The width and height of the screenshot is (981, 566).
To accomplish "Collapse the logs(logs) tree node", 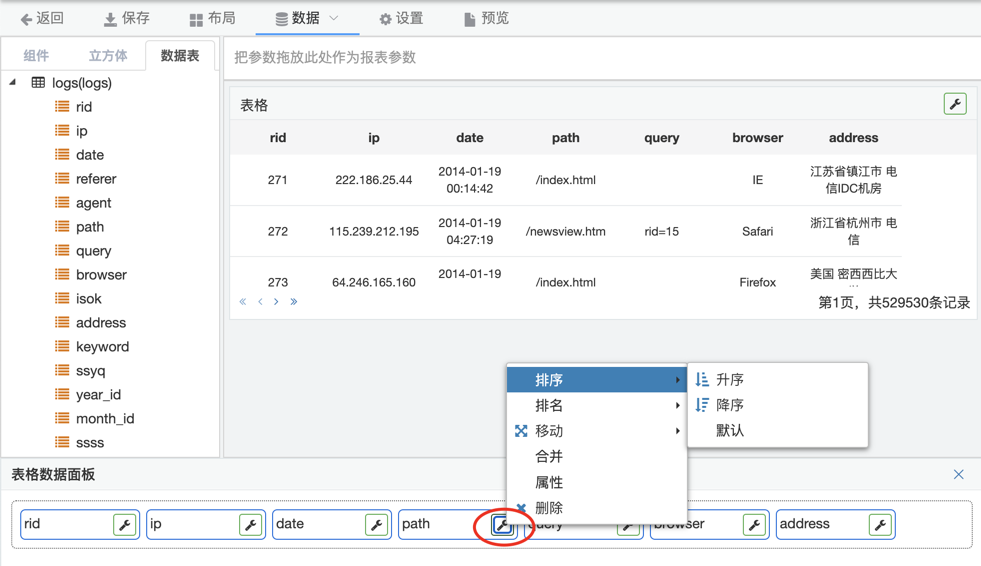I will point(13,83).
